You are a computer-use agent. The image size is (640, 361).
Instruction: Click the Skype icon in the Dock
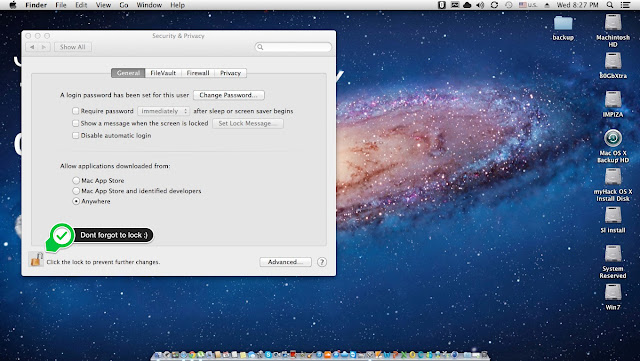(268, 355)
